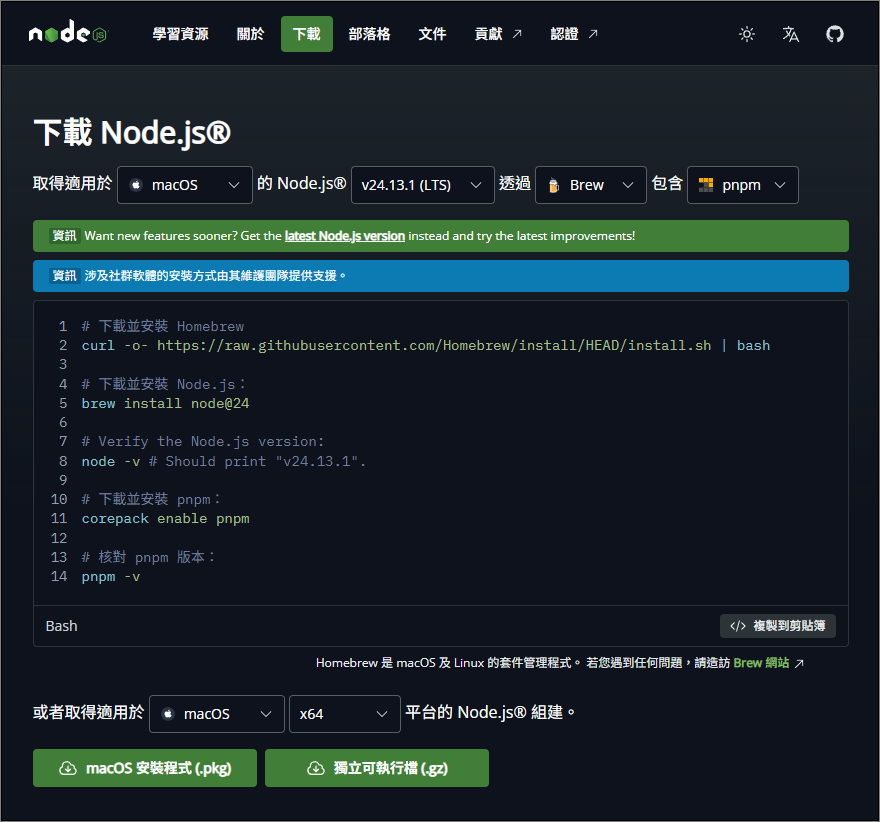
Task: Follow the latest Node.js version link
Action: coord(345,236)
